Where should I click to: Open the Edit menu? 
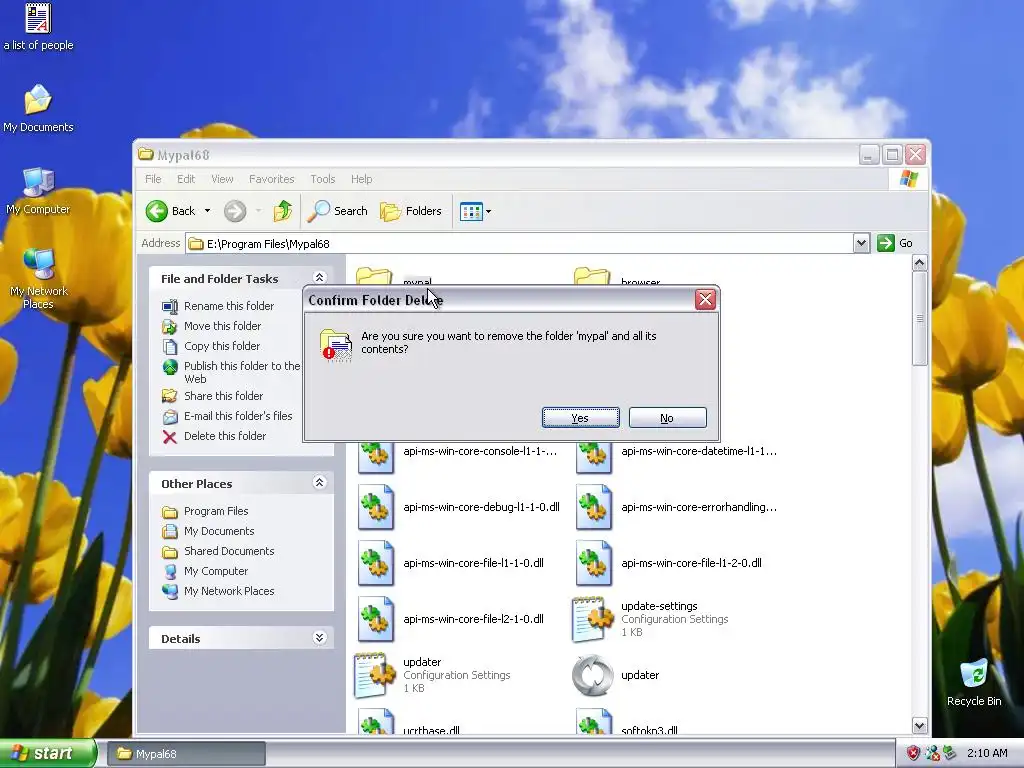coord(186,179)
